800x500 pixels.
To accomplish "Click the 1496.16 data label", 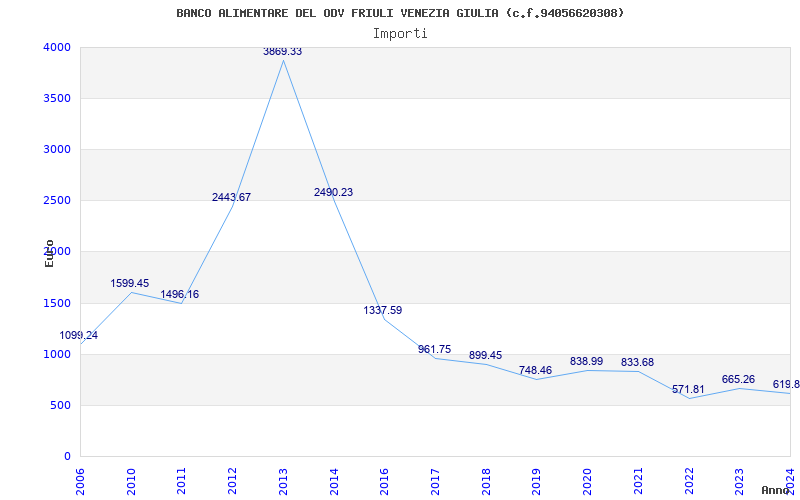I will pyautogui.click(x=180, y=294).
